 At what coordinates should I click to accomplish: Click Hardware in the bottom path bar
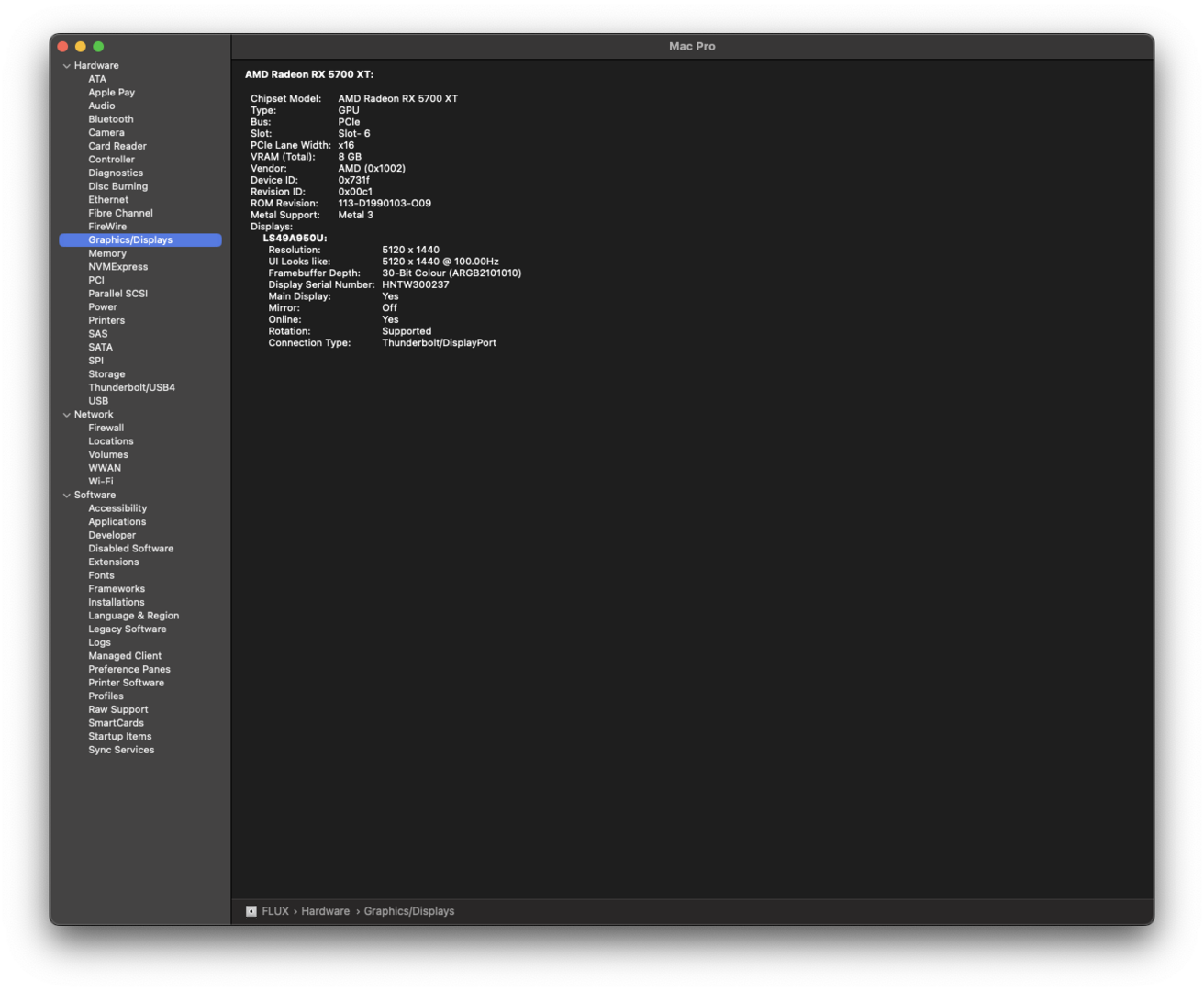click(x=325, y=911)
